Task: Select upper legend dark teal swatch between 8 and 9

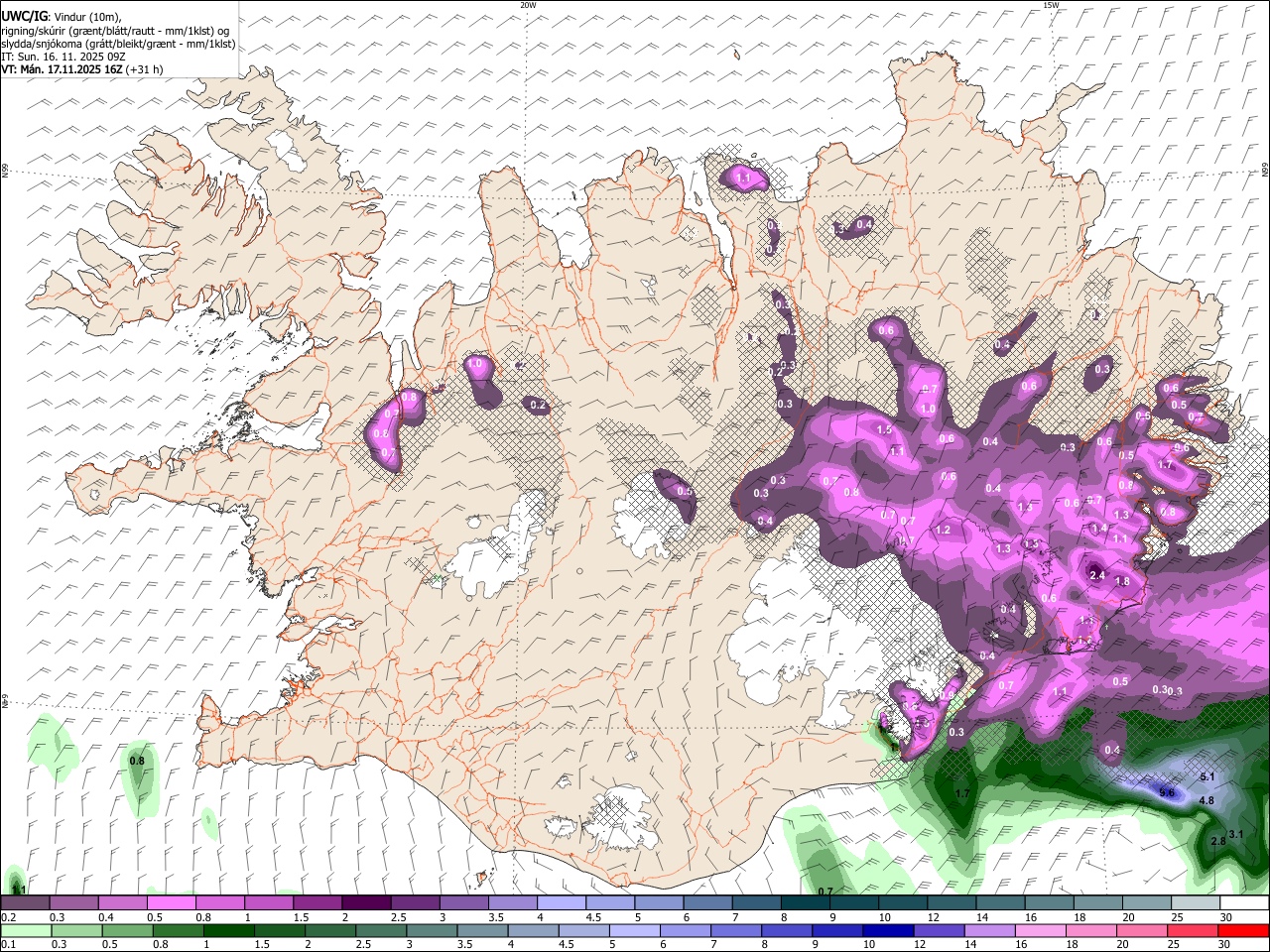Action: (805, 903)
